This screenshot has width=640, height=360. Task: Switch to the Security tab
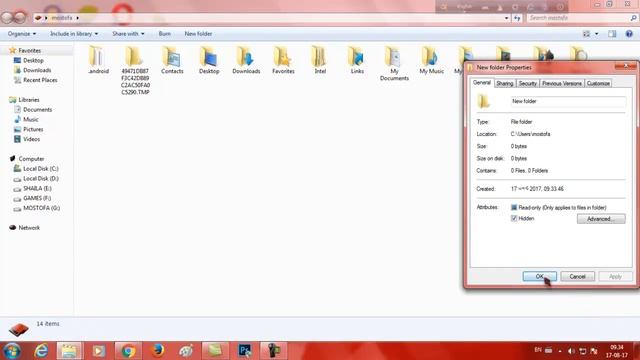coord(527,83)
